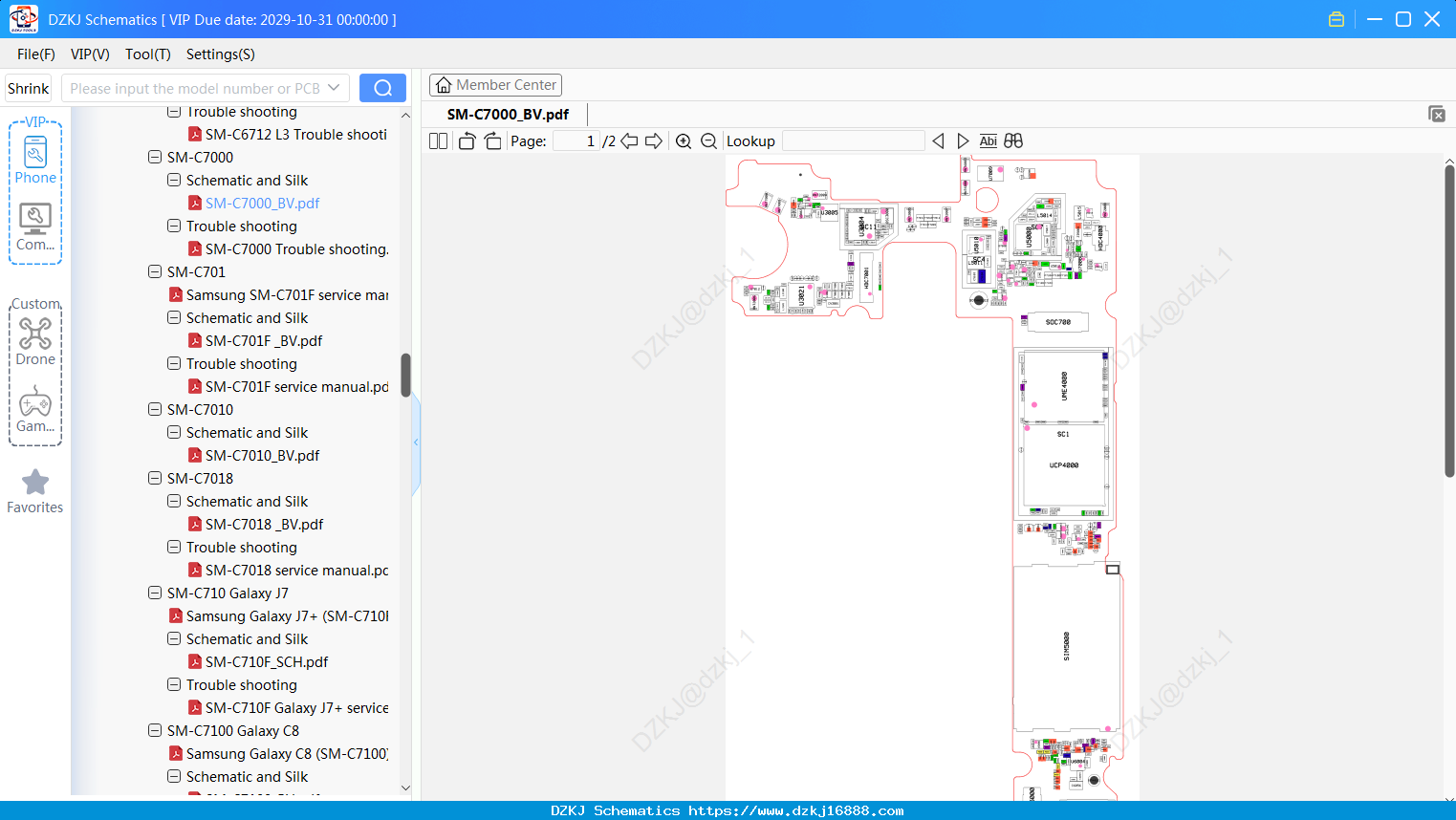Screen dimensions: 1456x820
Task: Toggle the two-page split view icon
Action: pyautogui.click(x=439, y=141)
